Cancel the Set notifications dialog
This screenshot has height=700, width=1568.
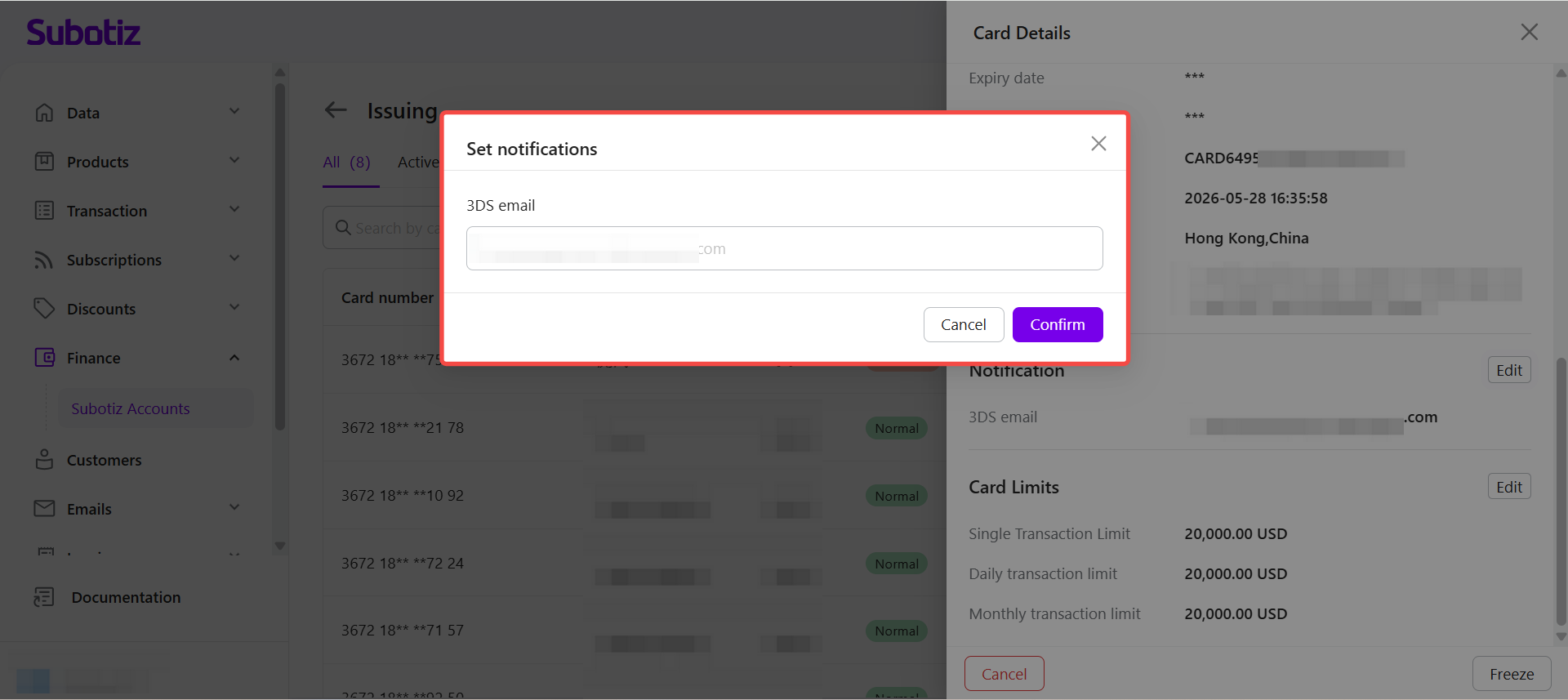pos(964,324)
